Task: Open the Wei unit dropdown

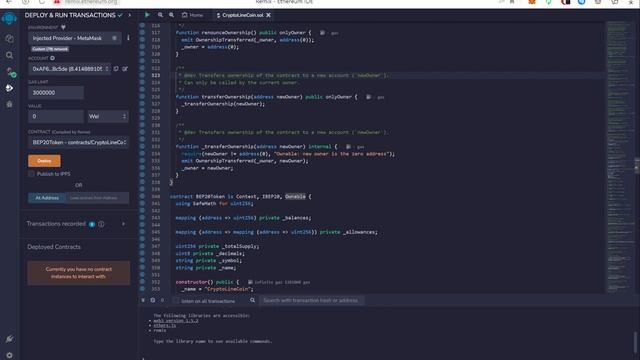Action: click(108, 116)
